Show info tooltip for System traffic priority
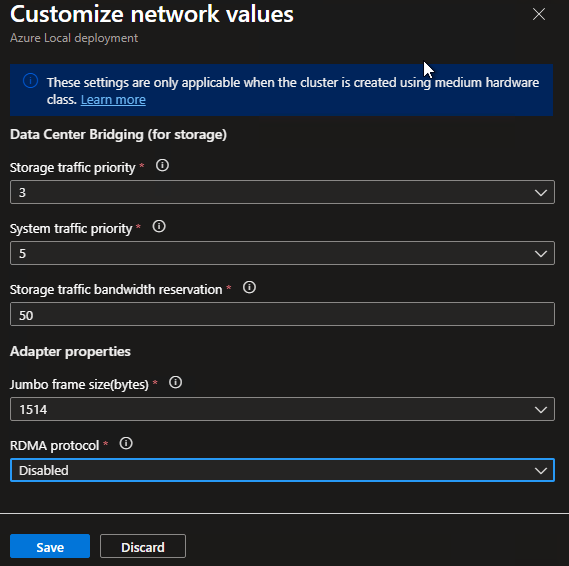This screenshot has height=566, width=569. (159, 226)
